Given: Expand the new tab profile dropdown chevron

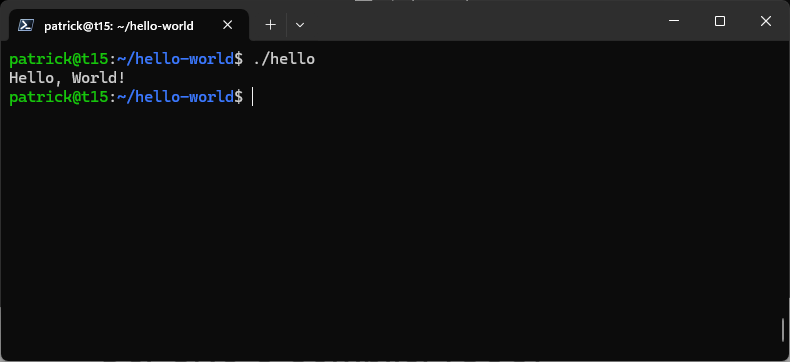Looking at the screenshot, I should (x=300, y=25).
